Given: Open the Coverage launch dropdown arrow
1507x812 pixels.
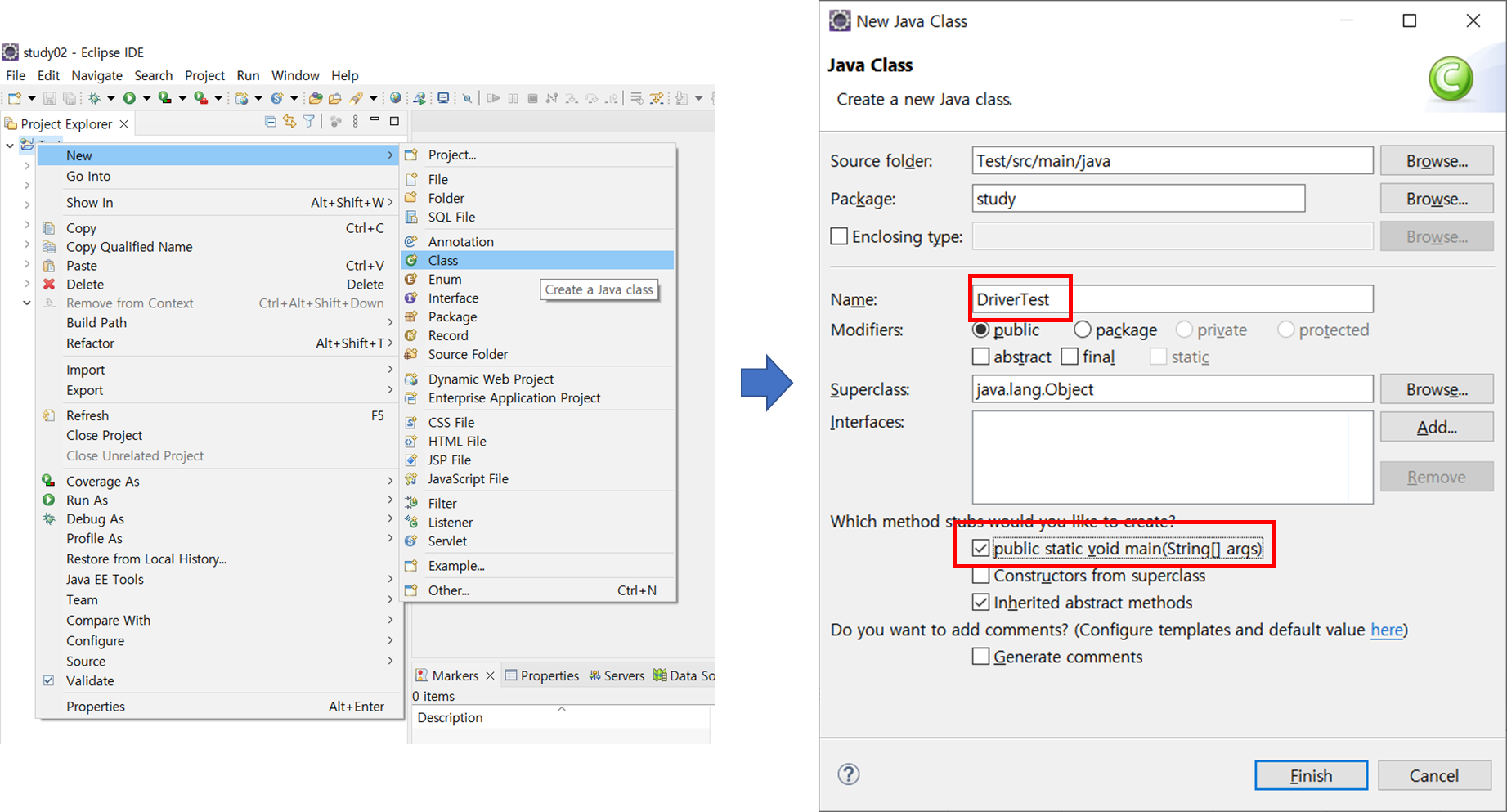Looking at the screenshot, I should pos(182,98).
